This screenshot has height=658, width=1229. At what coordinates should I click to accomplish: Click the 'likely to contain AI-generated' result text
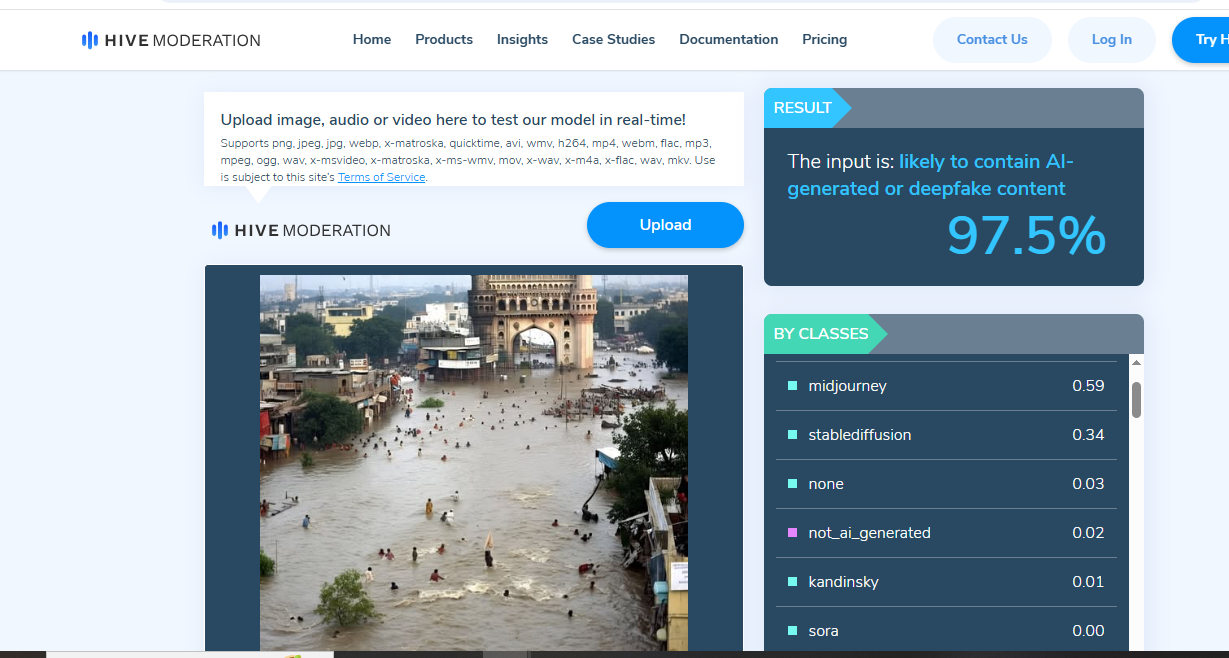930,175
